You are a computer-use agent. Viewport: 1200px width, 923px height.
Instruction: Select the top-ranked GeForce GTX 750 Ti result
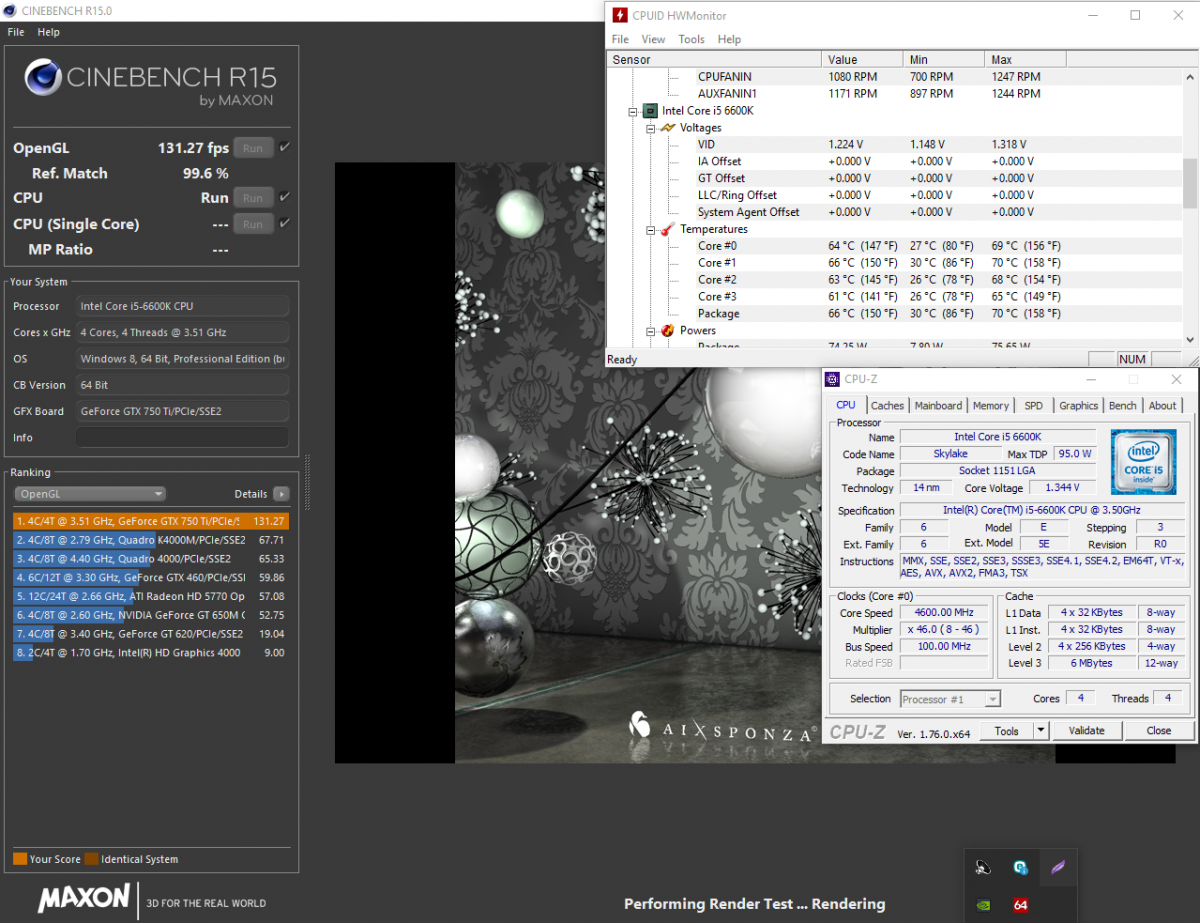tap(151, 521)
